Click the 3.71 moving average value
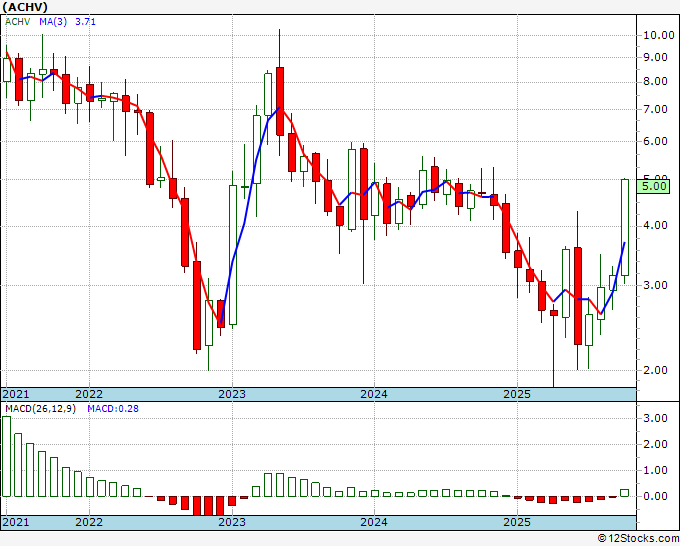680x546 pixels. 85,22
